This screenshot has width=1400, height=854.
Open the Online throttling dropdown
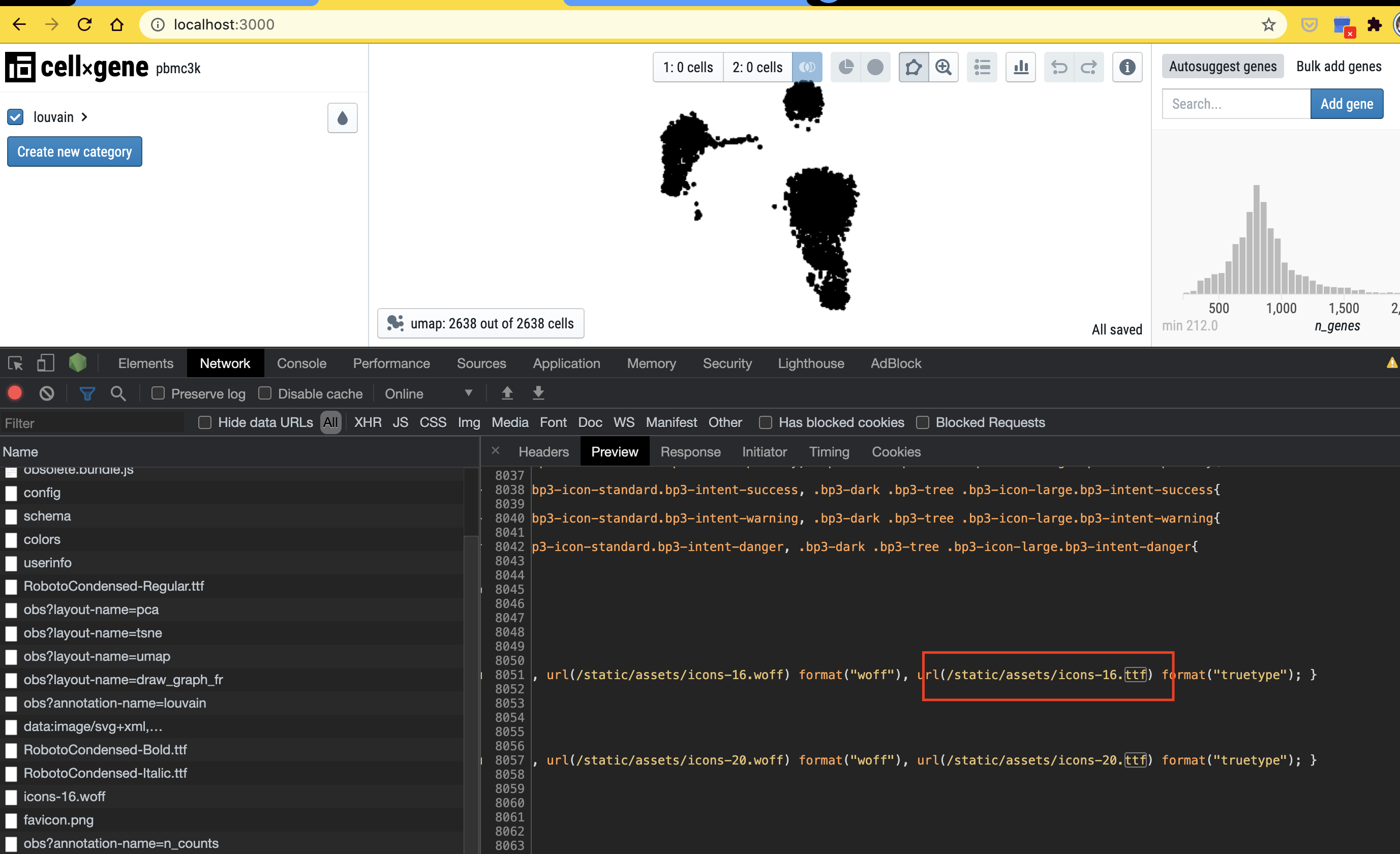pos(429,393)
